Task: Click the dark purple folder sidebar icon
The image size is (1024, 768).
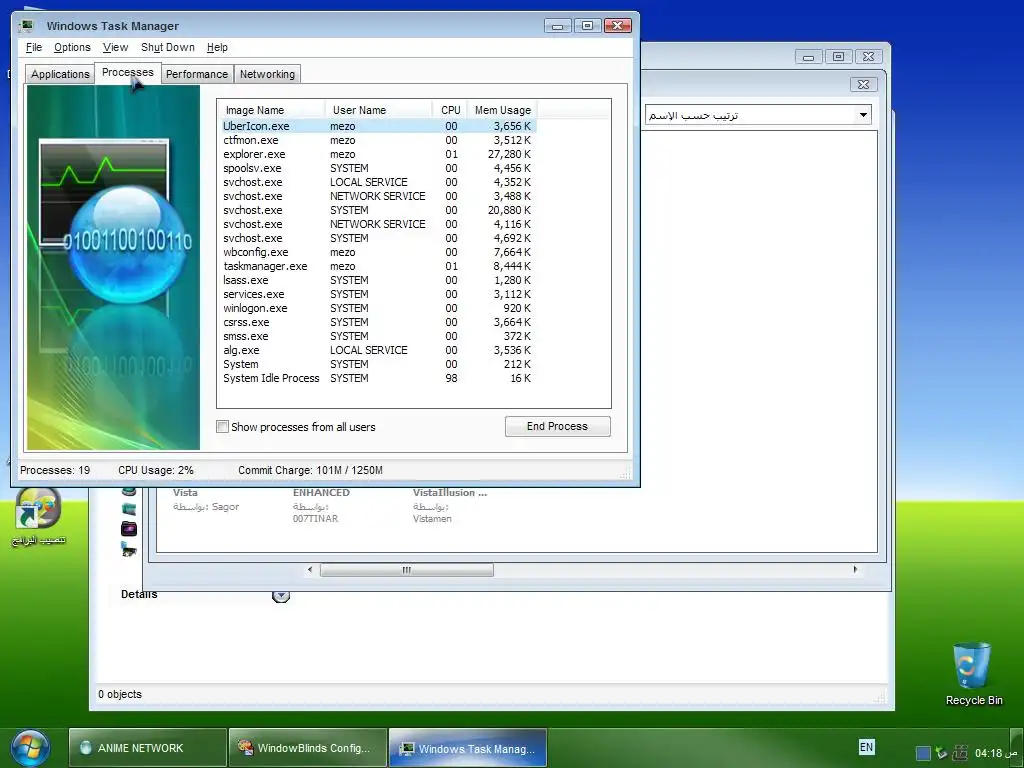Action: (129, 528)
